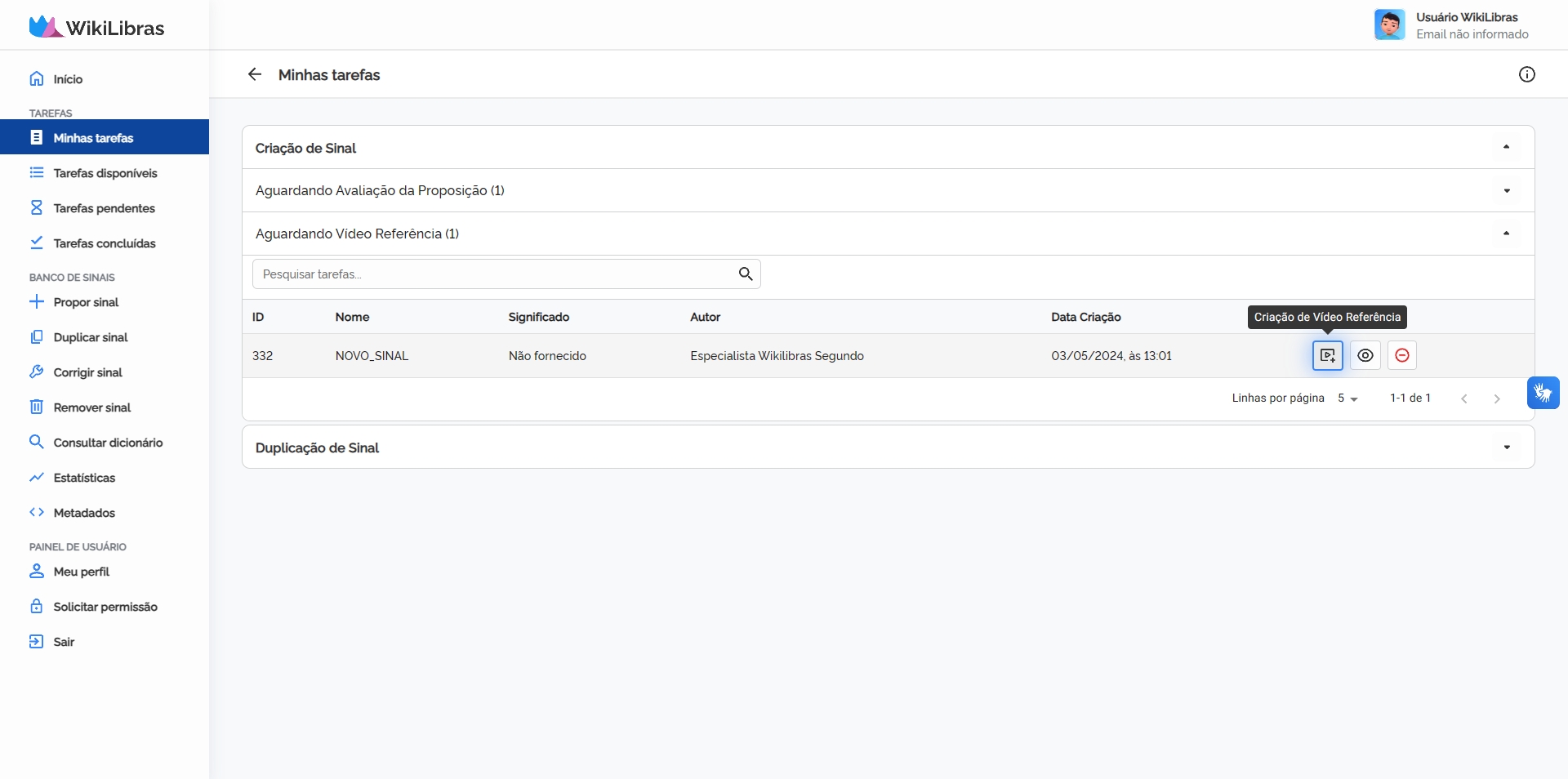
Task: Collapse the Criação de Sinal section
Action: click(x=1506, y=148)
